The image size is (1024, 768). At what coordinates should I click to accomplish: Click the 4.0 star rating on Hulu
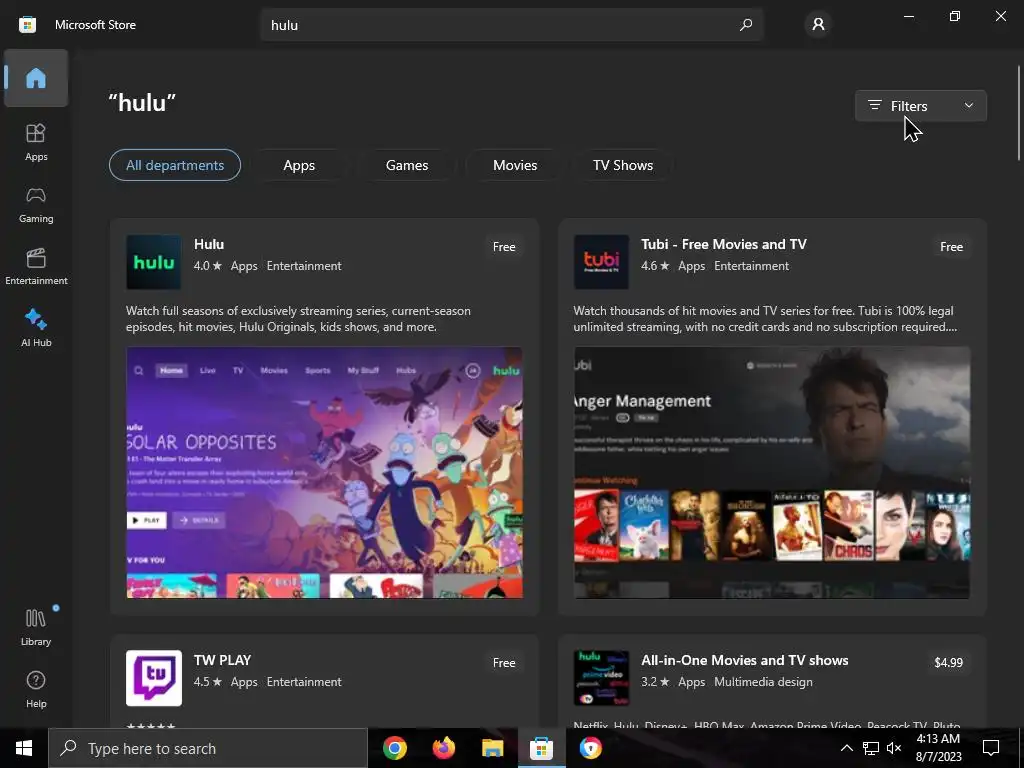tap(208, 266)
